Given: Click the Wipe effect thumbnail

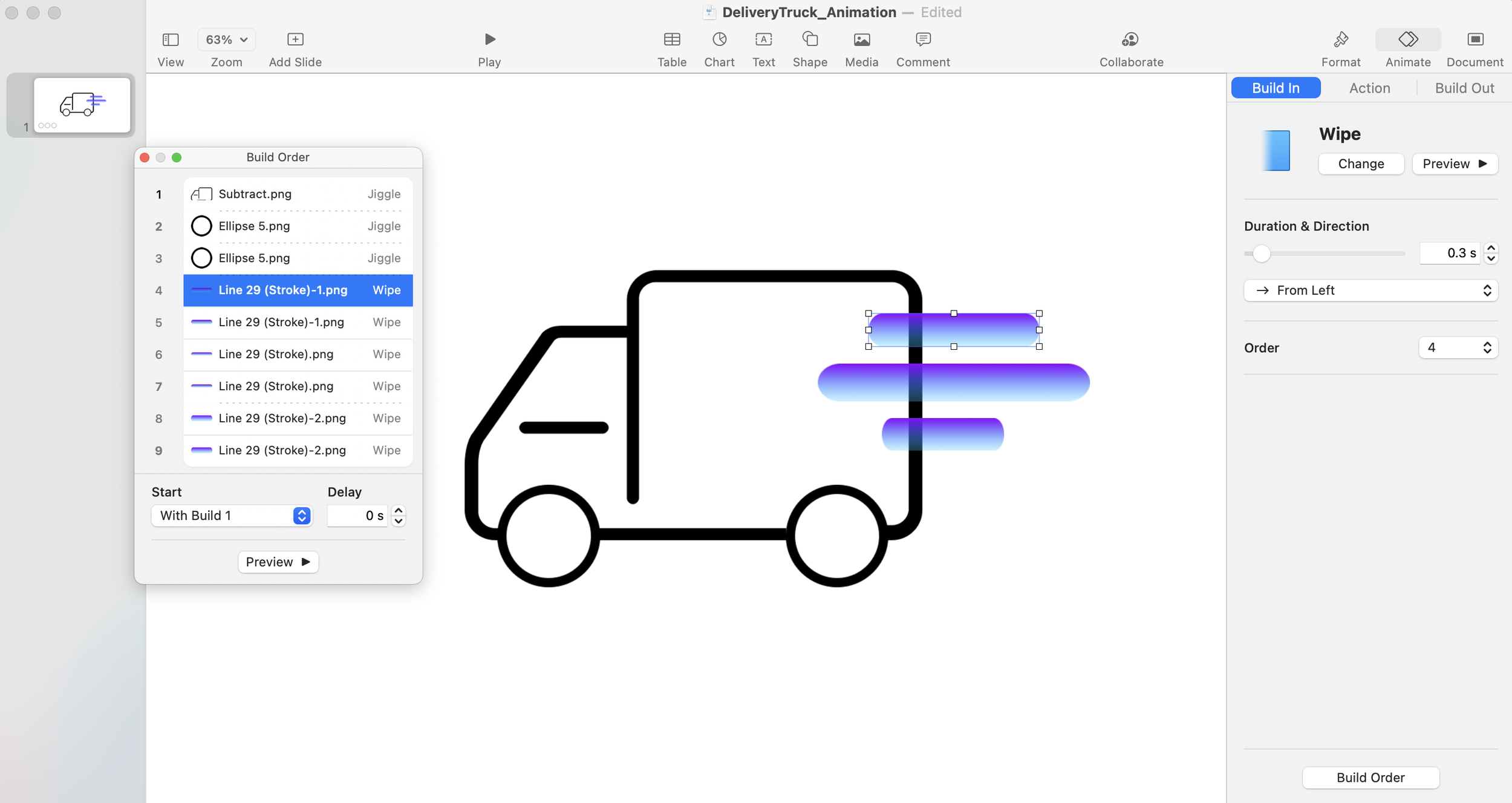Looking at the screenshot, I should tap(1276, 151).
